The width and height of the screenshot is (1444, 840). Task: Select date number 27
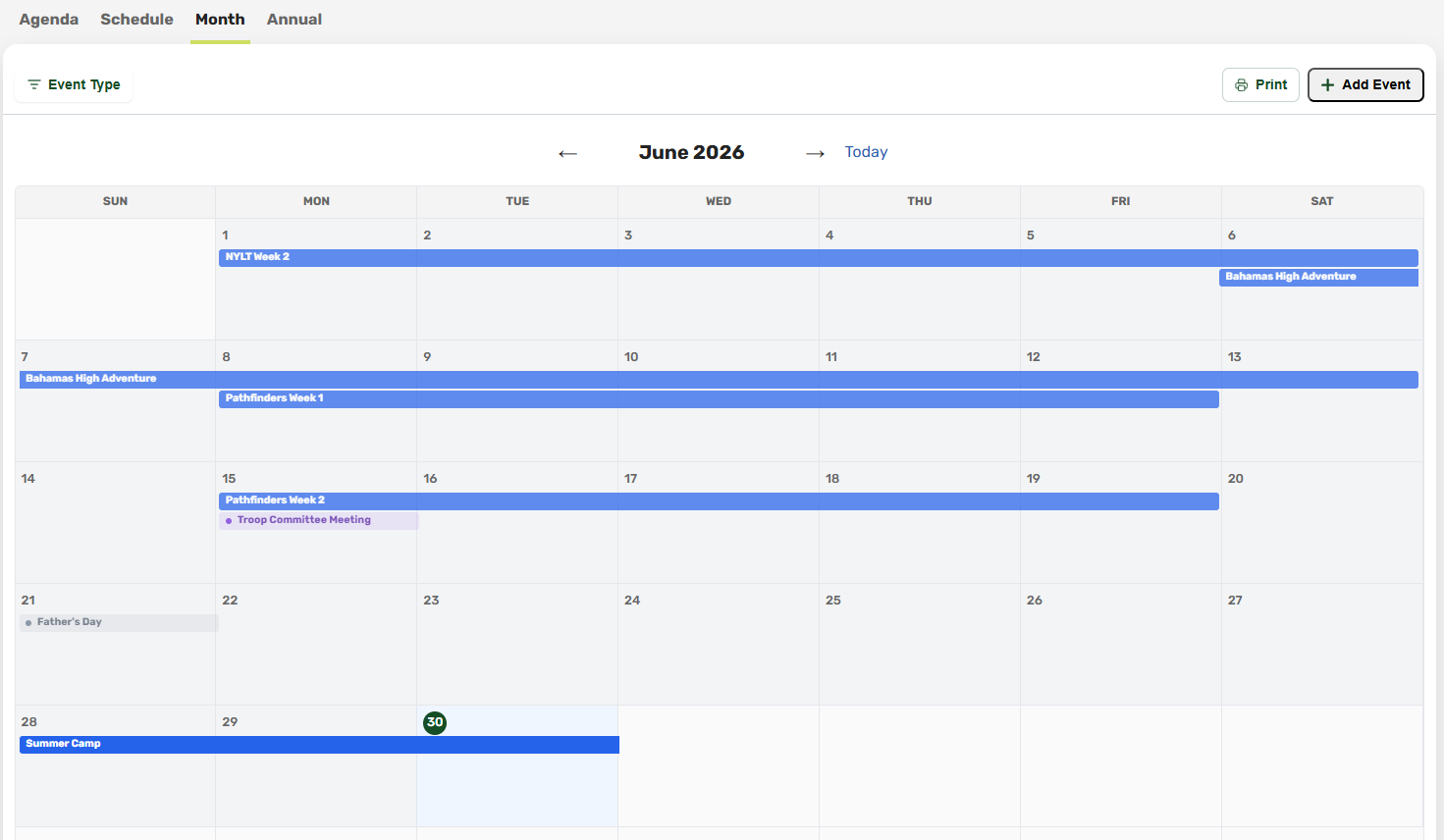[x=1235, y=601]
